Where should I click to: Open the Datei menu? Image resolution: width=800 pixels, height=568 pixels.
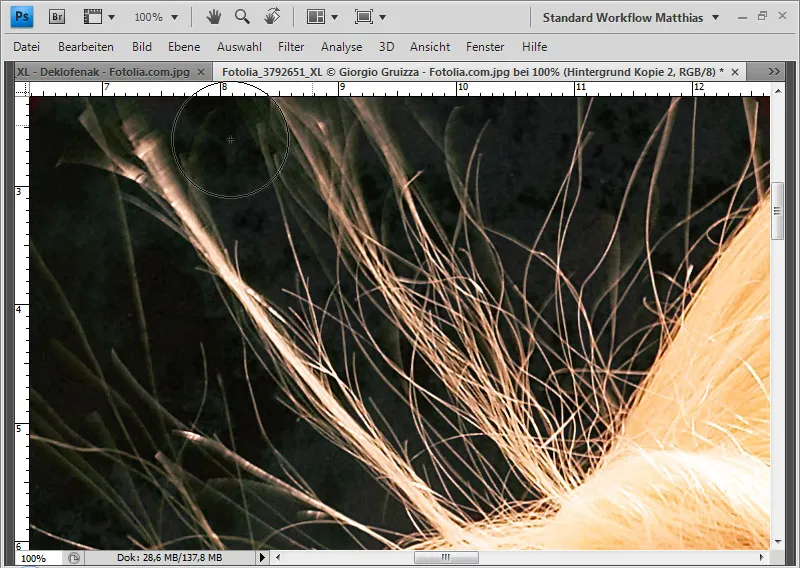point(27,47)
